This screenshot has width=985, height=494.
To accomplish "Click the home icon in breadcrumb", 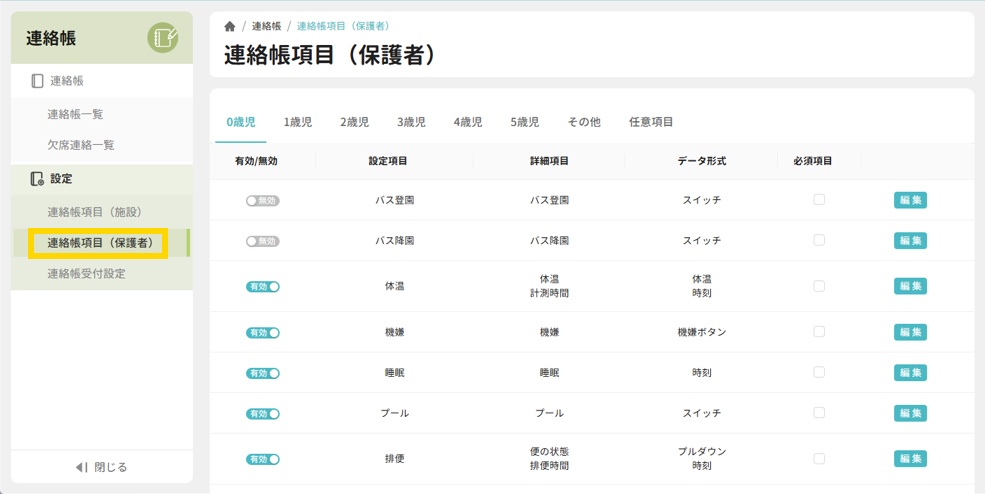I will (x=230, y=26).
